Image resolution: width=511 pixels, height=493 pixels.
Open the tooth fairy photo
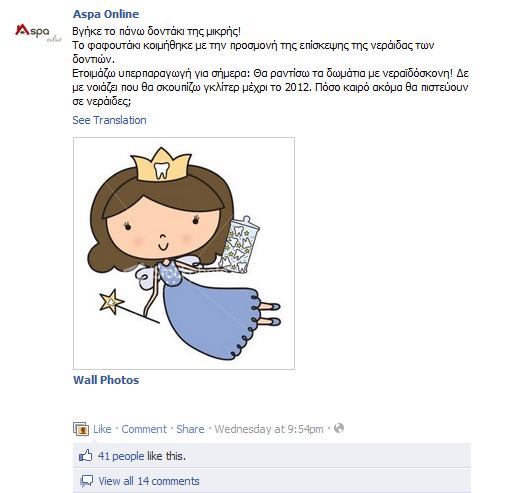click(x=184, y=253)
